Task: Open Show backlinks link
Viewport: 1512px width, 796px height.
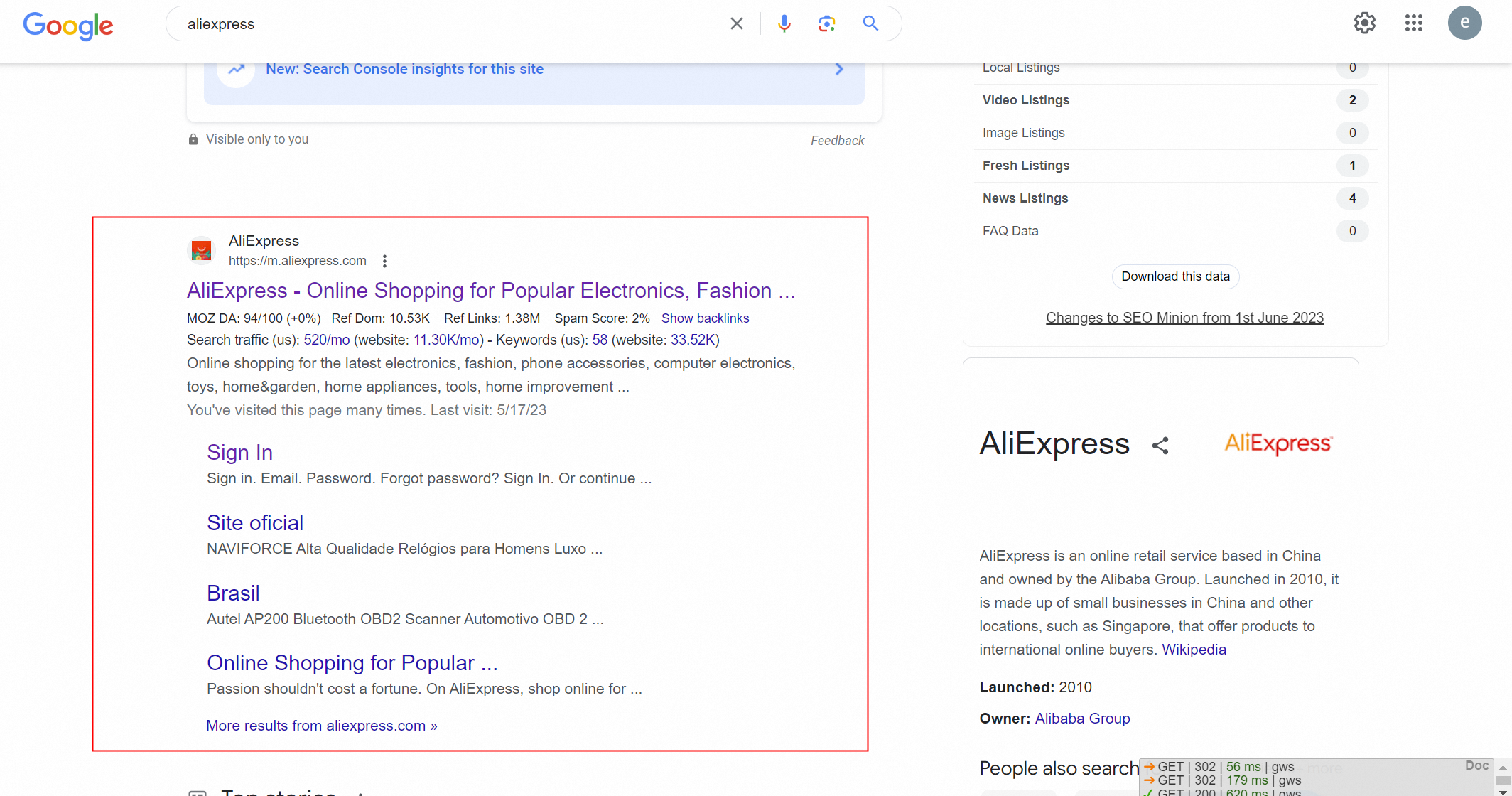Action: pyautogui.click(x=705, y=318)
